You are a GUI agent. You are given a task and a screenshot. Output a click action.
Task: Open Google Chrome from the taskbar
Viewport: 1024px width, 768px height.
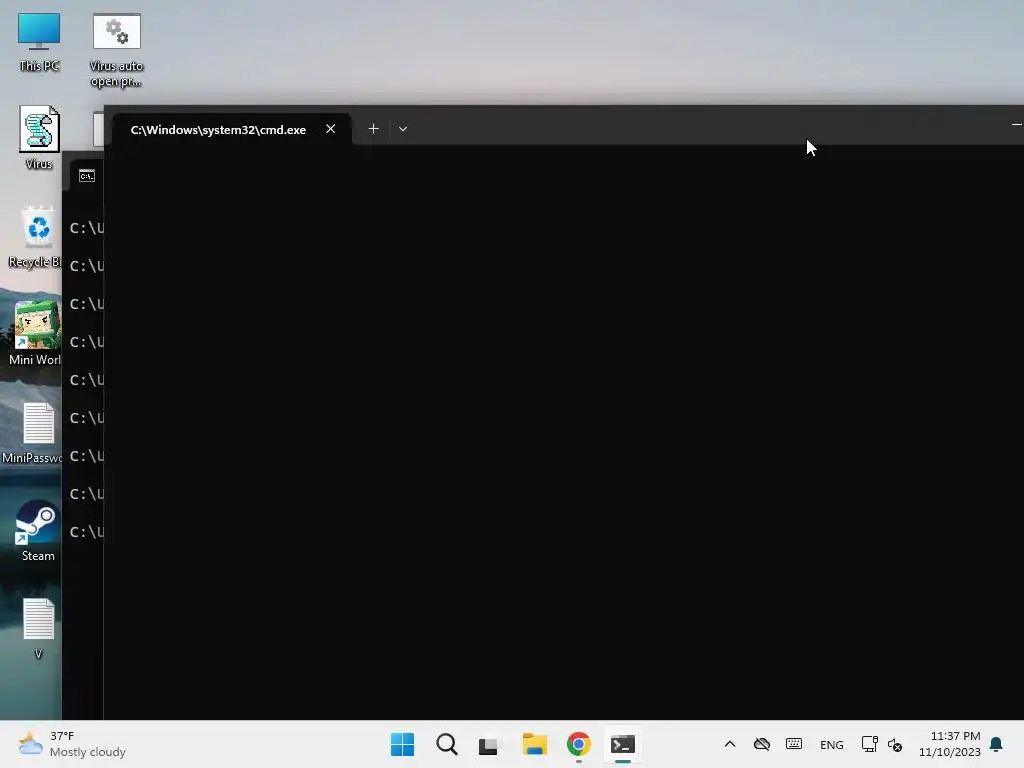click(x=579, y=744)
